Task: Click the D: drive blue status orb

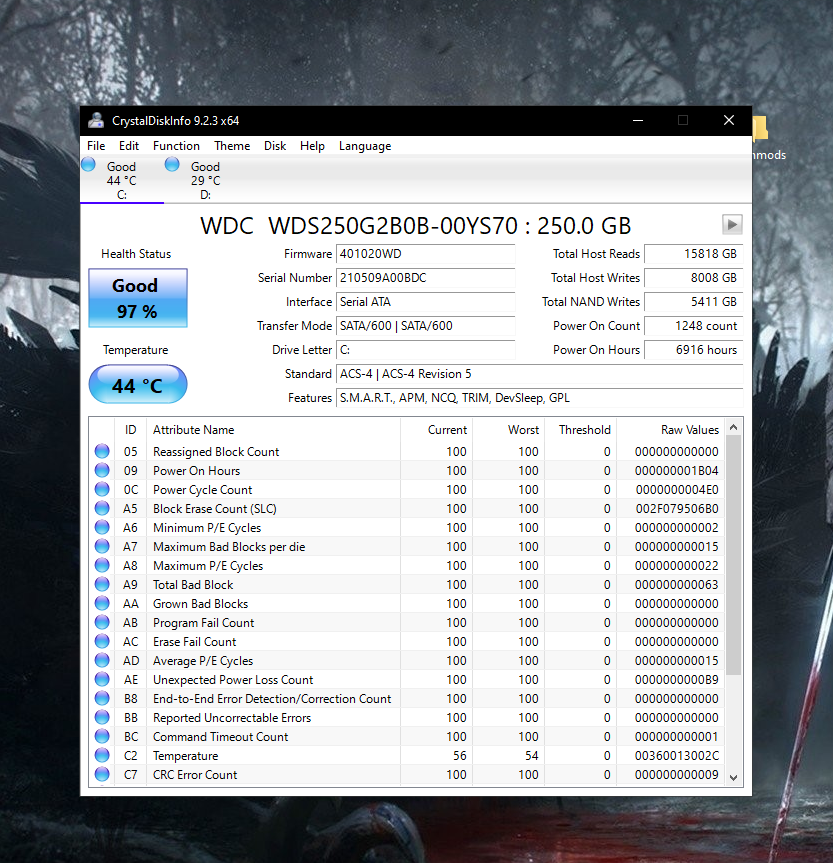Action: pos(172,165)
